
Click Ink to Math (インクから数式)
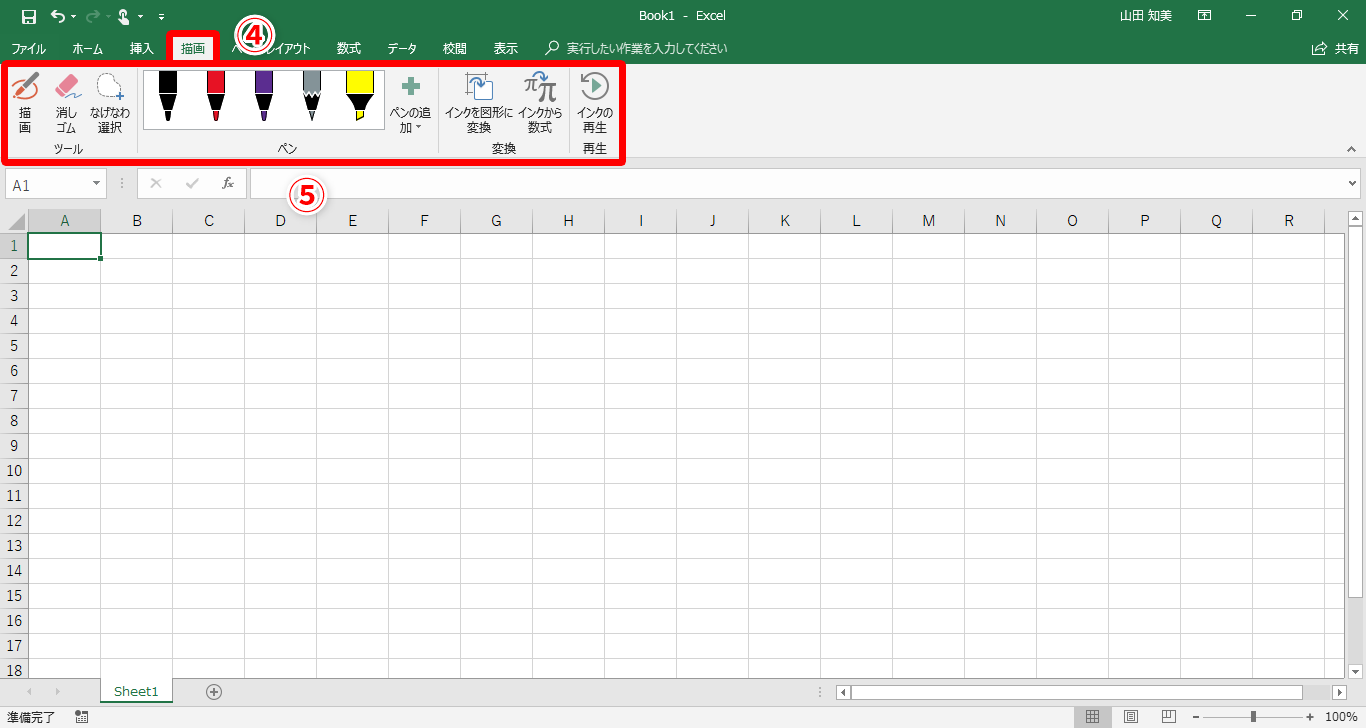point(540,103)
